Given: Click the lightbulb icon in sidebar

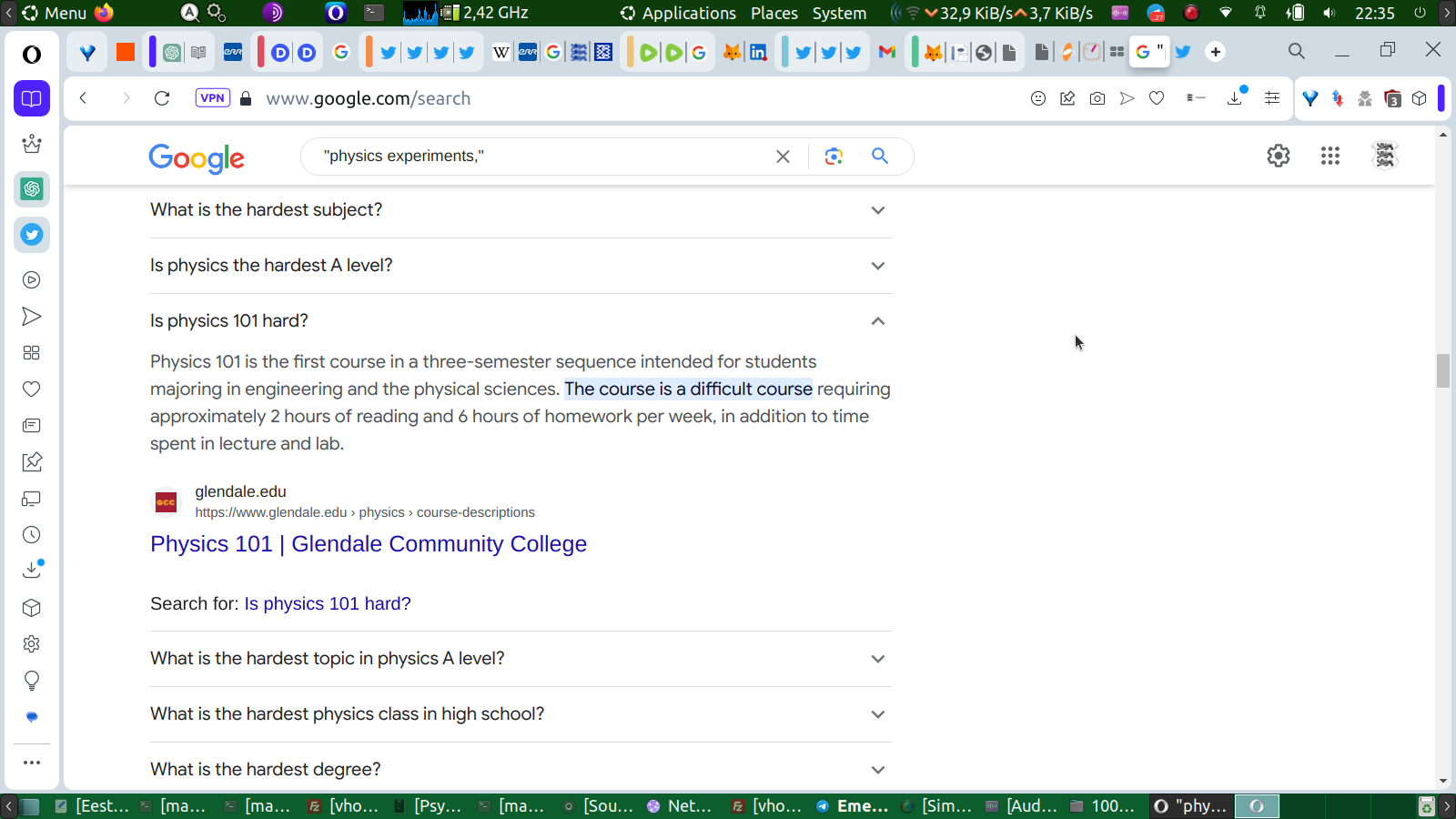Looking at the screenshot, I should [x=32, y=681].
